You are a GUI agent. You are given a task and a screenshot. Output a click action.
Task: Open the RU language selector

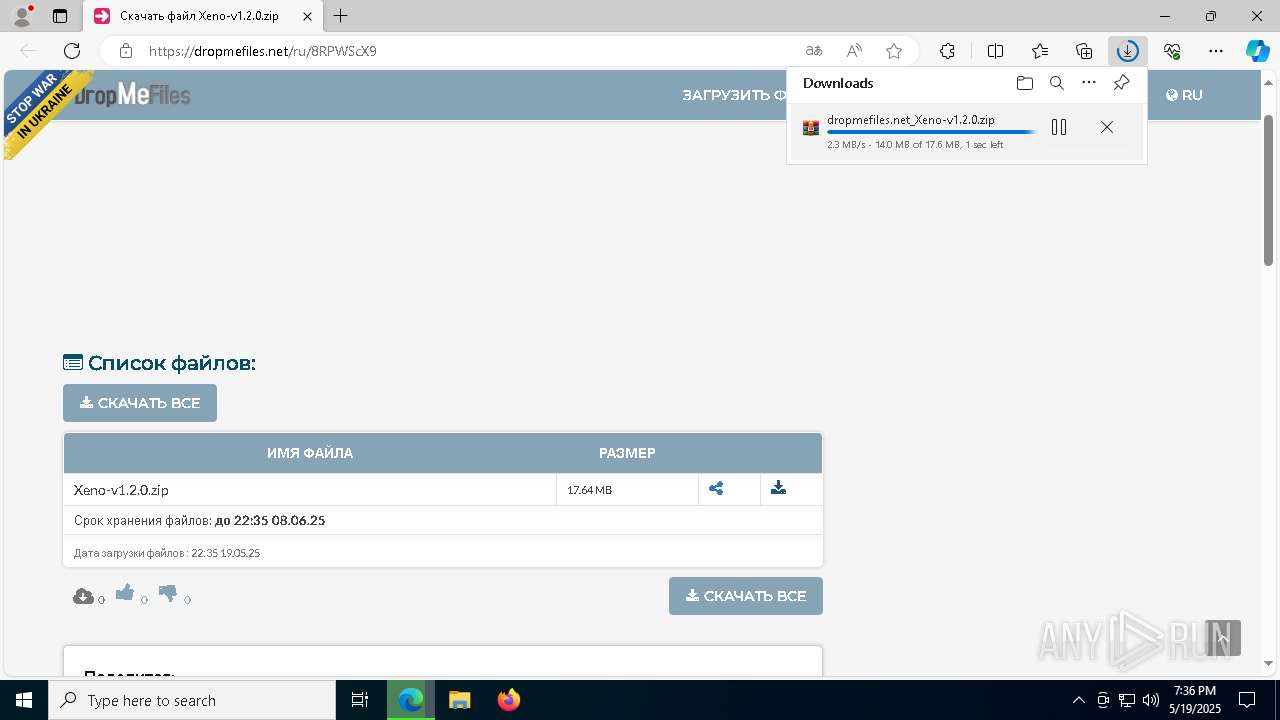coord(1184,95)
